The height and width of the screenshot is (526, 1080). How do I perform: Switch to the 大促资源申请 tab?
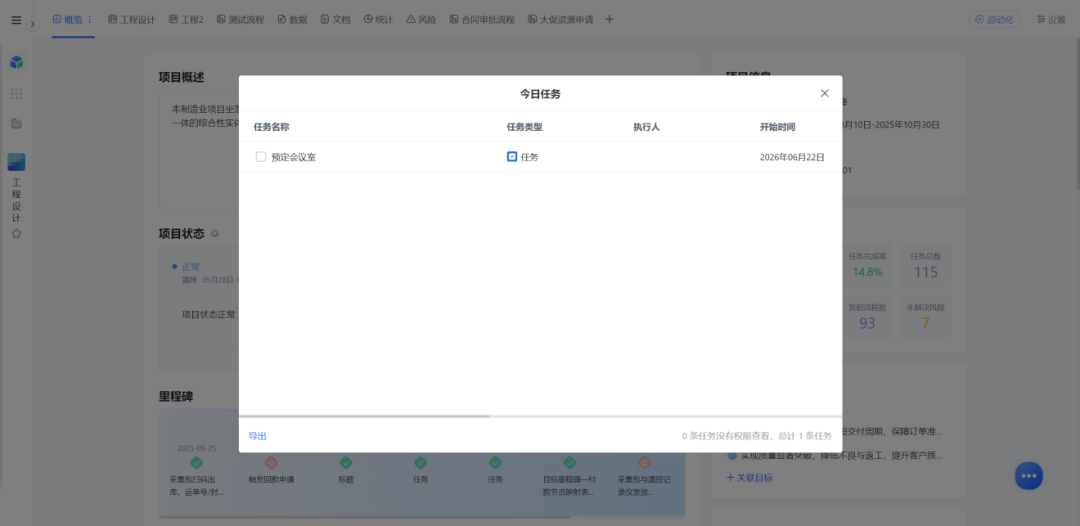pyautogui.click(x=561, y=19)
